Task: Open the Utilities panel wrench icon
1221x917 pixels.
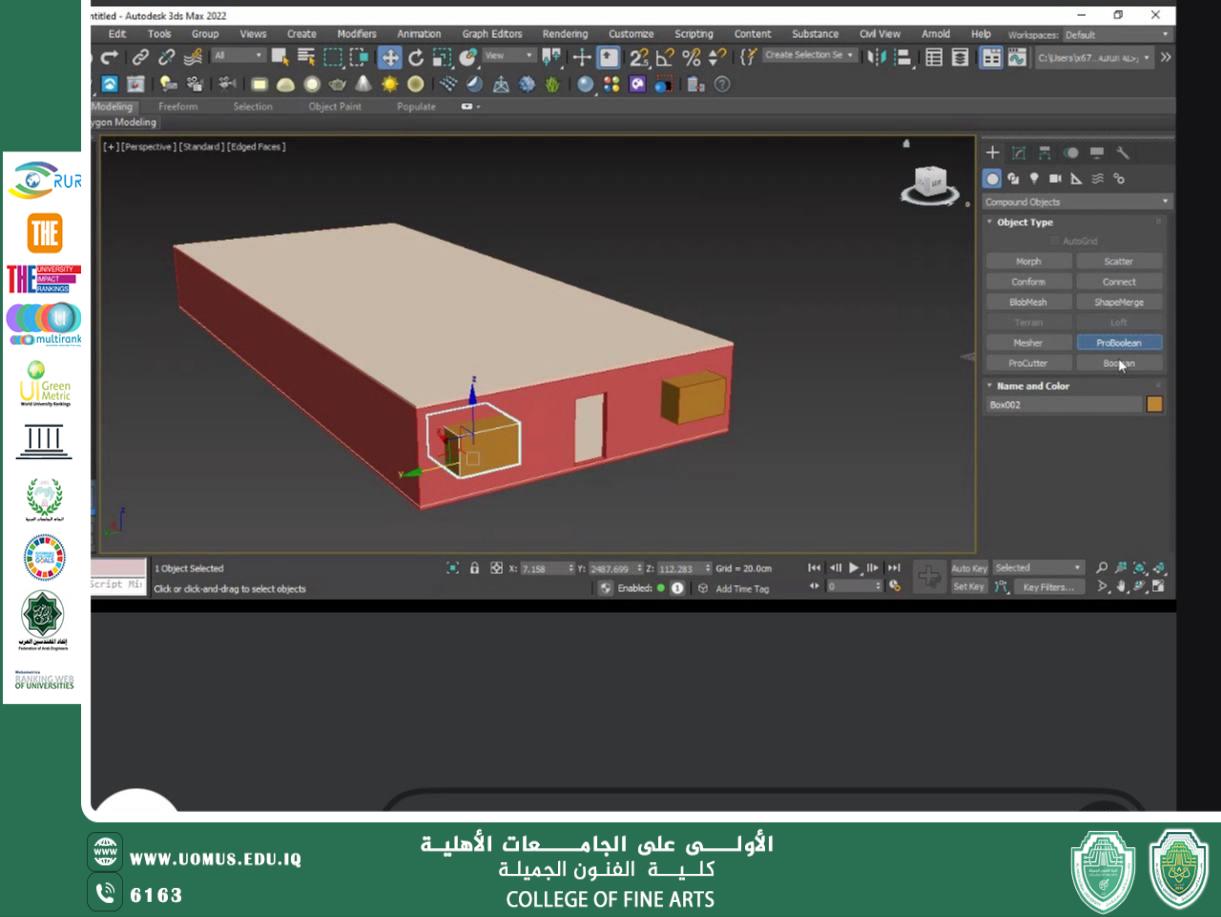Action: pos(1123,153)
